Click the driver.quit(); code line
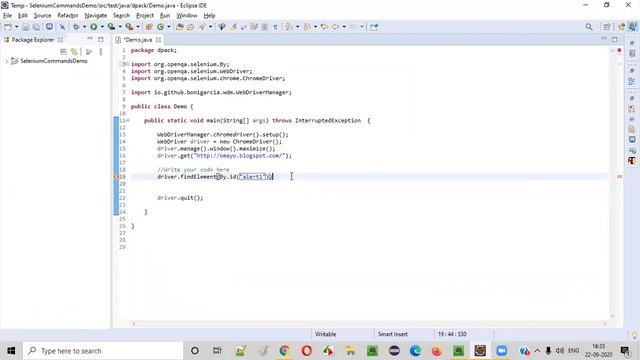The width and height of the screenshot is (640, 360). [x=180, y=198]
